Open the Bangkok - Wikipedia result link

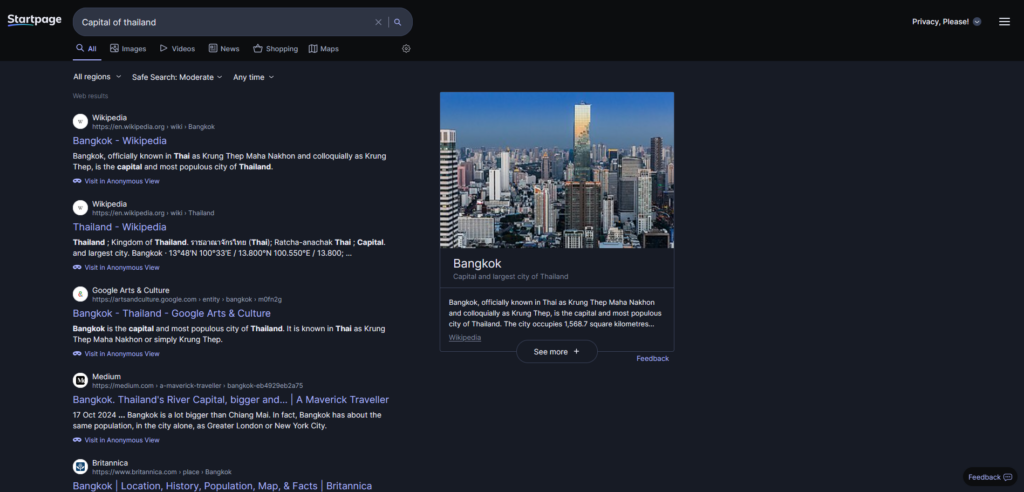tap(119, 141)
